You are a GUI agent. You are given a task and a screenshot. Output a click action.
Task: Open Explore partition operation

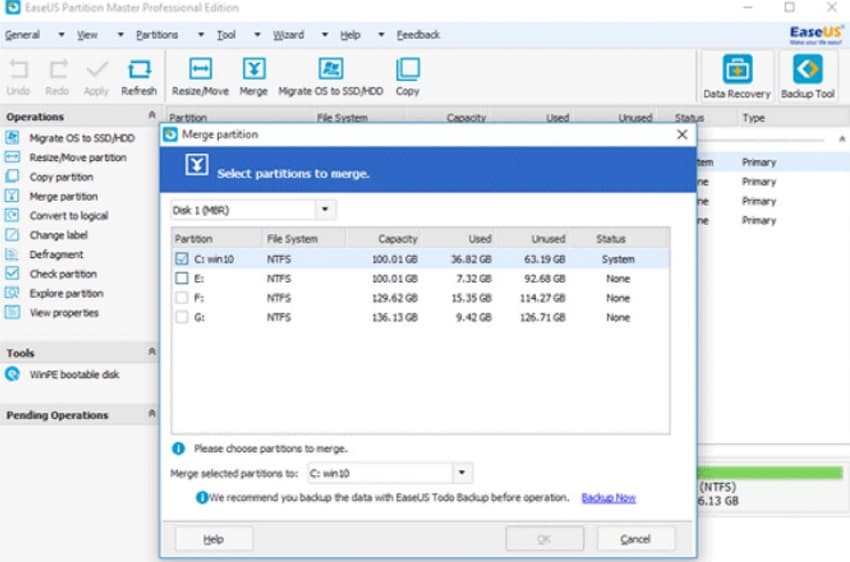click(66, 294)
